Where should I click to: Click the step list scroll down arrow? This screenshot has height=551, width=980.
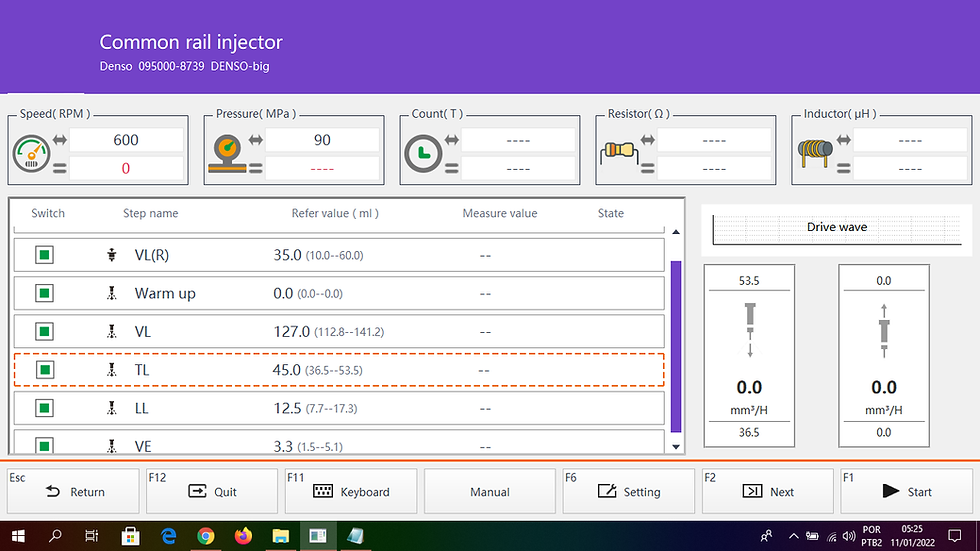tap(676, 447)
